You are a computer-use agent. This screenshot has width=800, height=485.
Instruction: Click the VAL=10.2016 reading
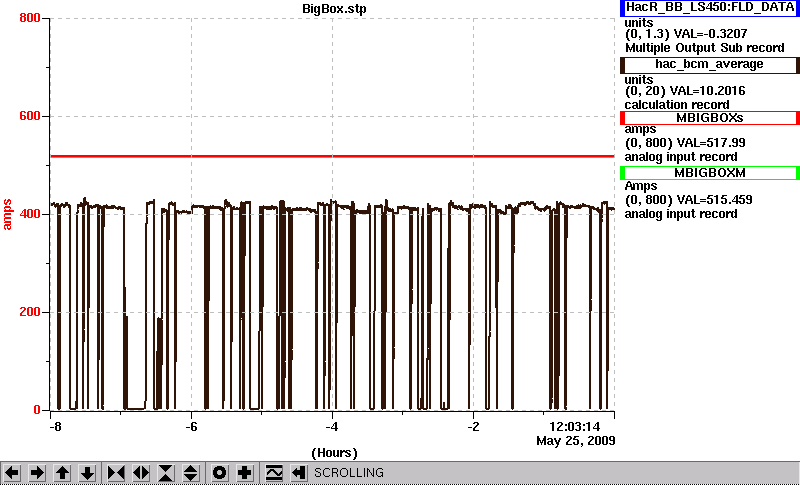pyautogui.click(x=710, y=91)
